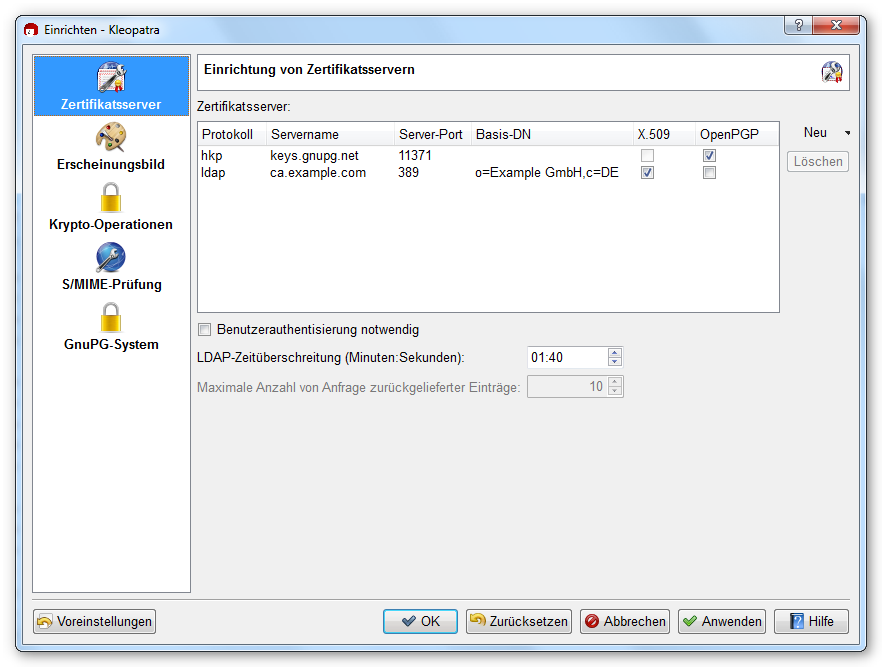Screen dimensions: 882x667
Task: Click the Kleopatra icon in the titlebar
Action: click(x=29, y=29)
